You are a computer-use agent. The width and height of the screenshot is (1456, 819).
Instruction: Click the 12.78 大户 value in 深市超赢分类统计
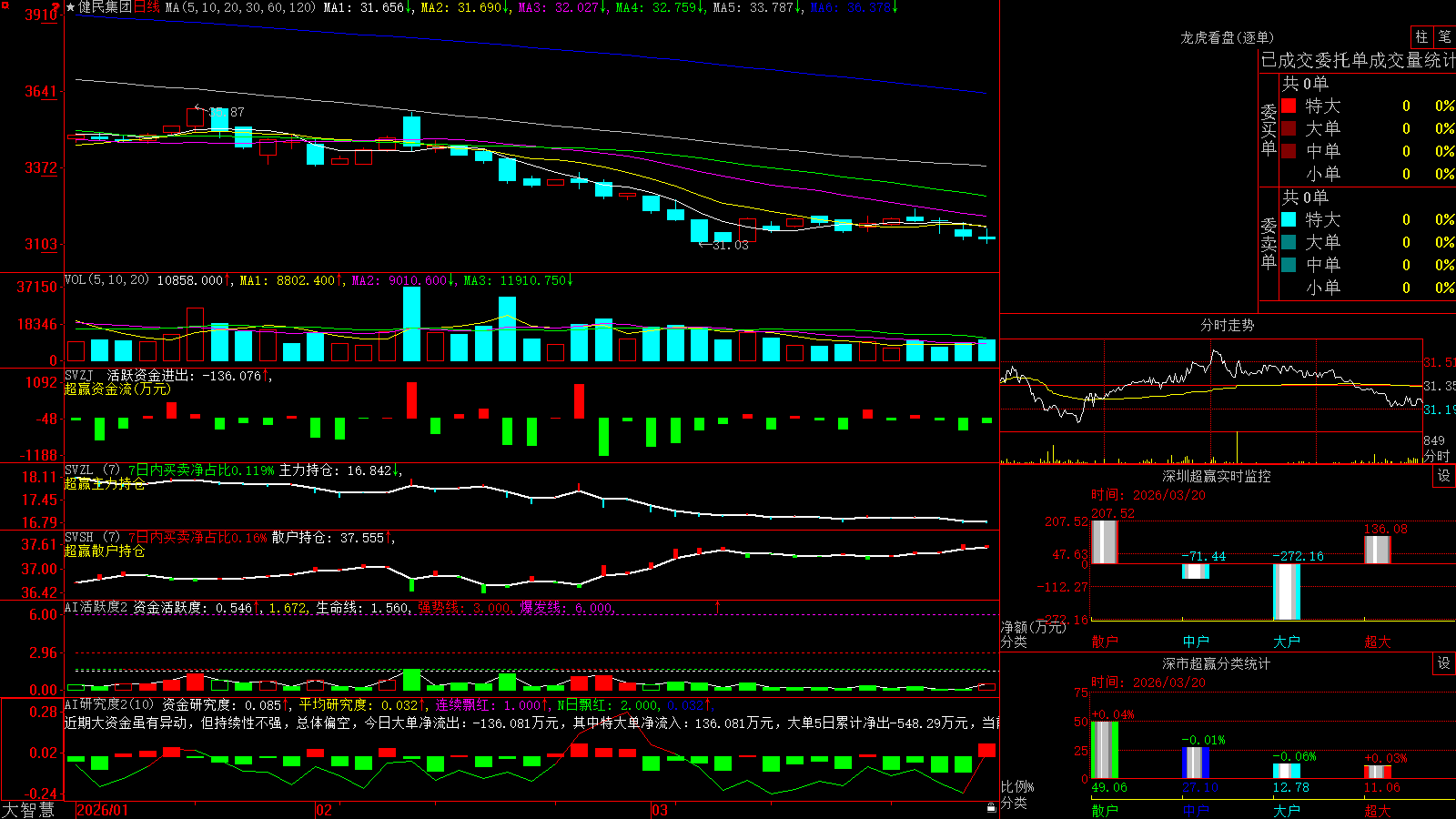click(1291, 787)
